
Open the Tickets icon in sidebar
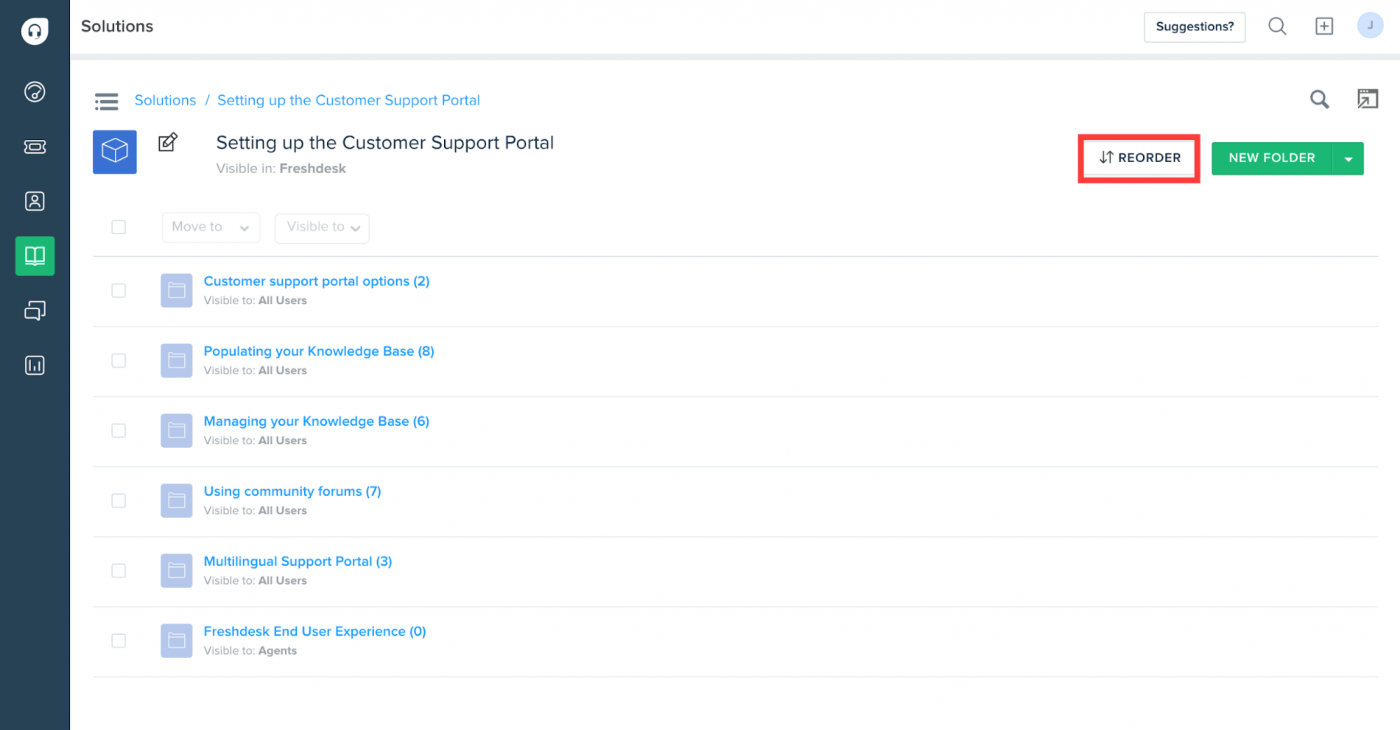point(35,147)
